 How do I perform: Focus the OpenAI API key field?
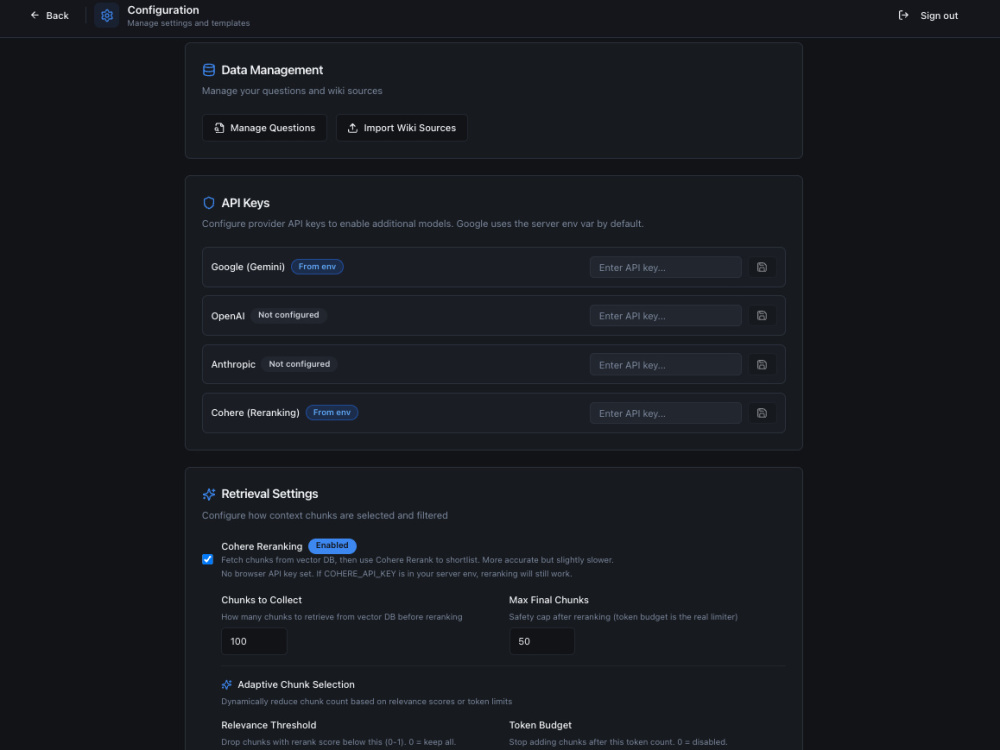pyautogui.click(x=665, y=316)
